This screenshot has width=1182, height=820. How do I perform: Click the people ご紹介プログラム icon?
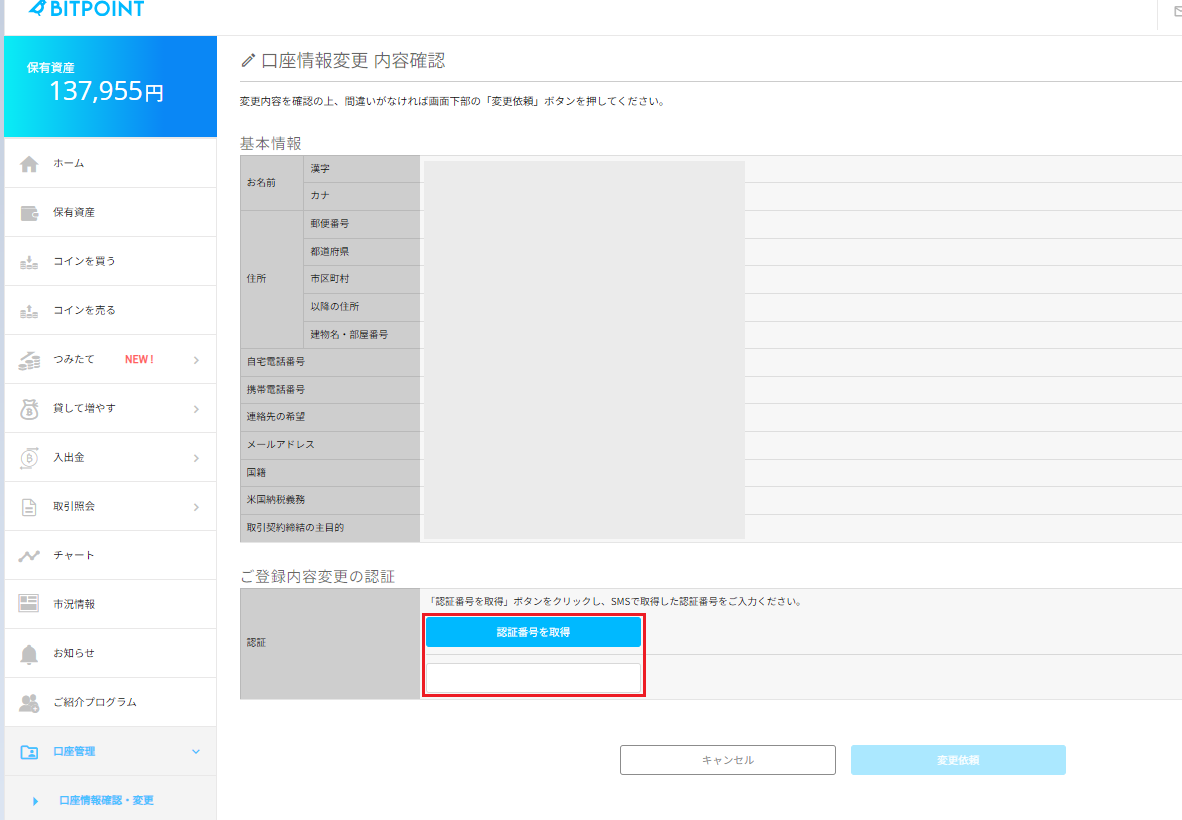pyautogui.click(x=29, y=703)
